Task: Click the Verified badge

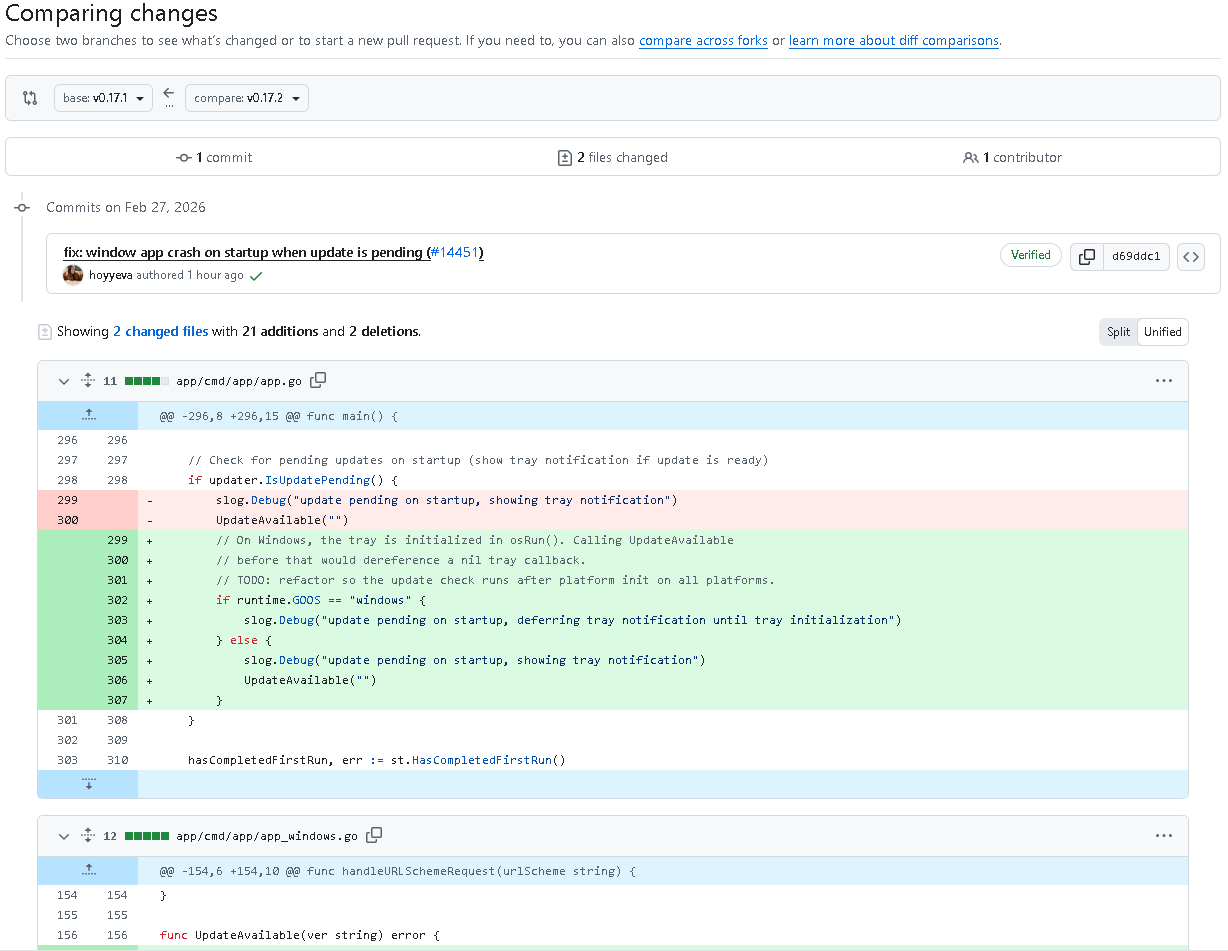Action: (1030, 255)
